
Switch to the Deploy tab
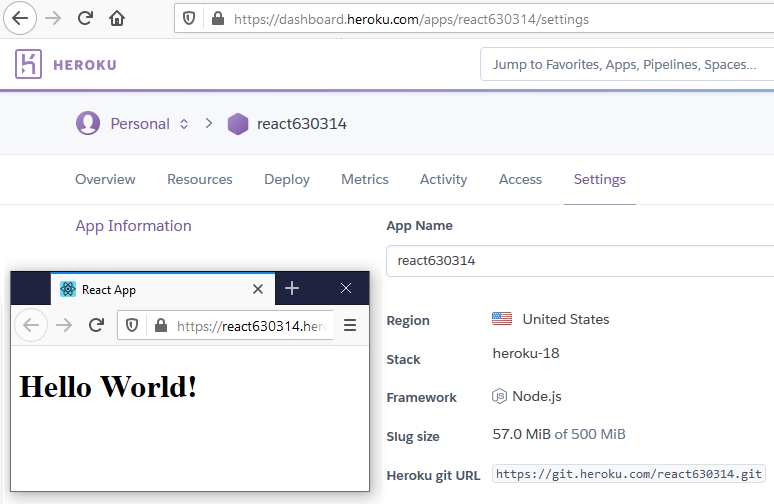pos(287,179)
